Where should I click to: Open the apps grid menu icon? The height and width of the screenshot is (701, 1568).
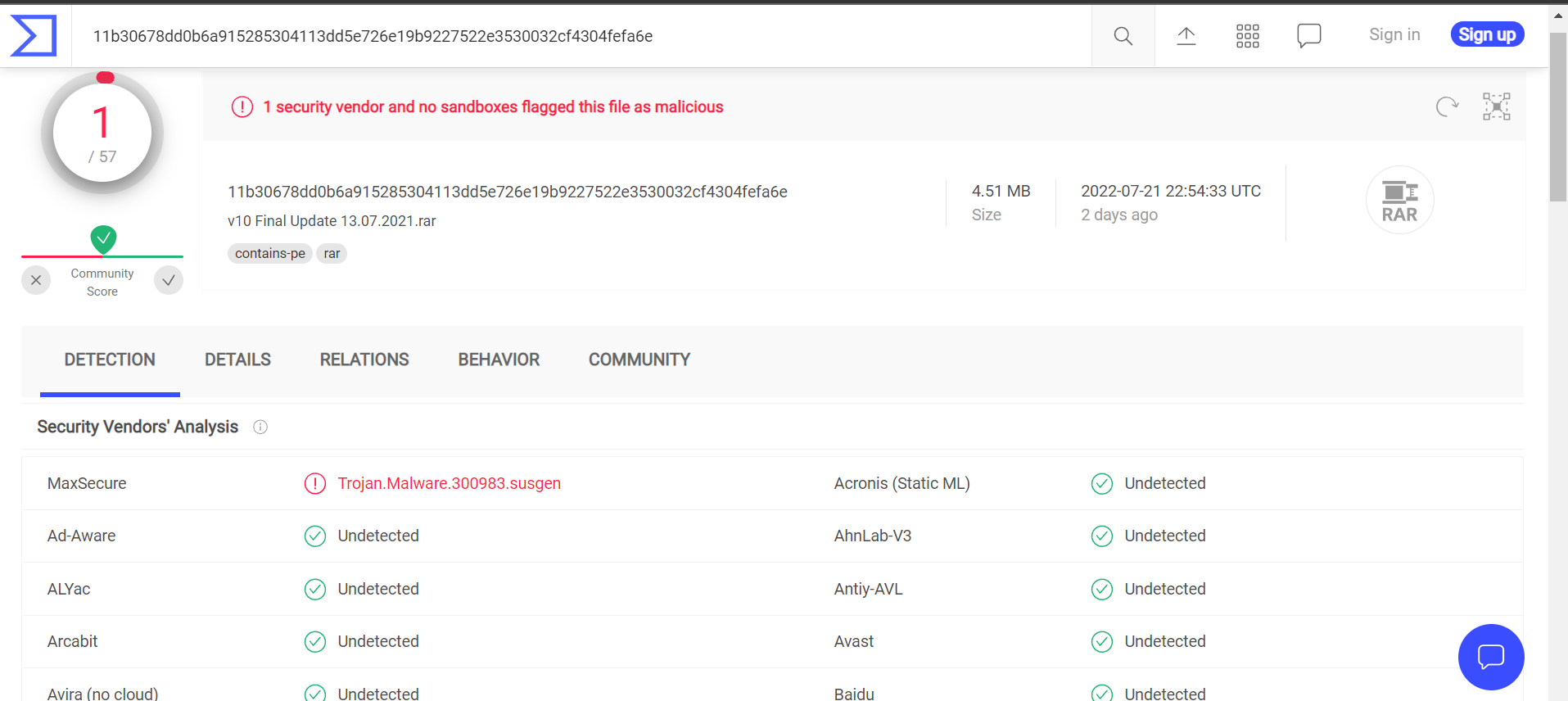[1248, 36]
